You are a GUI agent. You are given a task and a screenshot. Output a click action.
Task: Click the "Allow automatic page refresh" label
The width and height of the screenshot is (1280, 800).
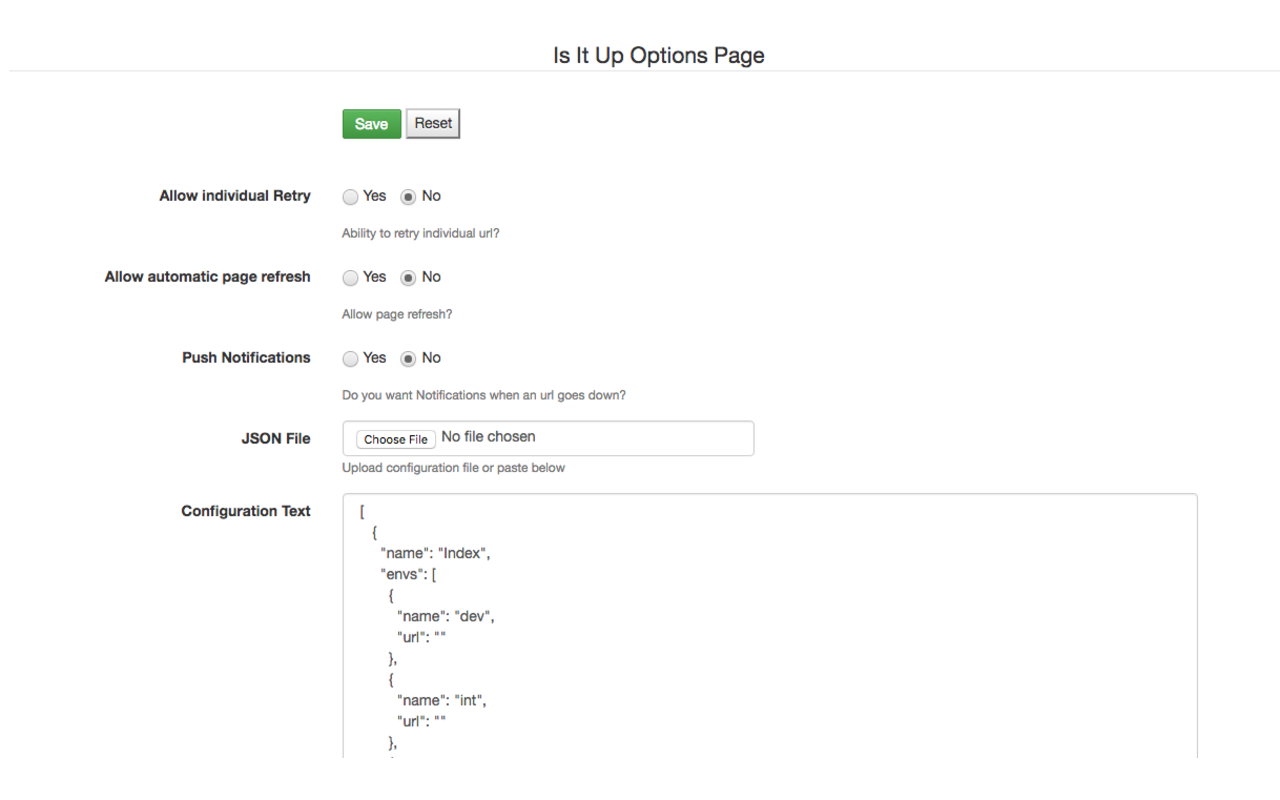(207, 277)
